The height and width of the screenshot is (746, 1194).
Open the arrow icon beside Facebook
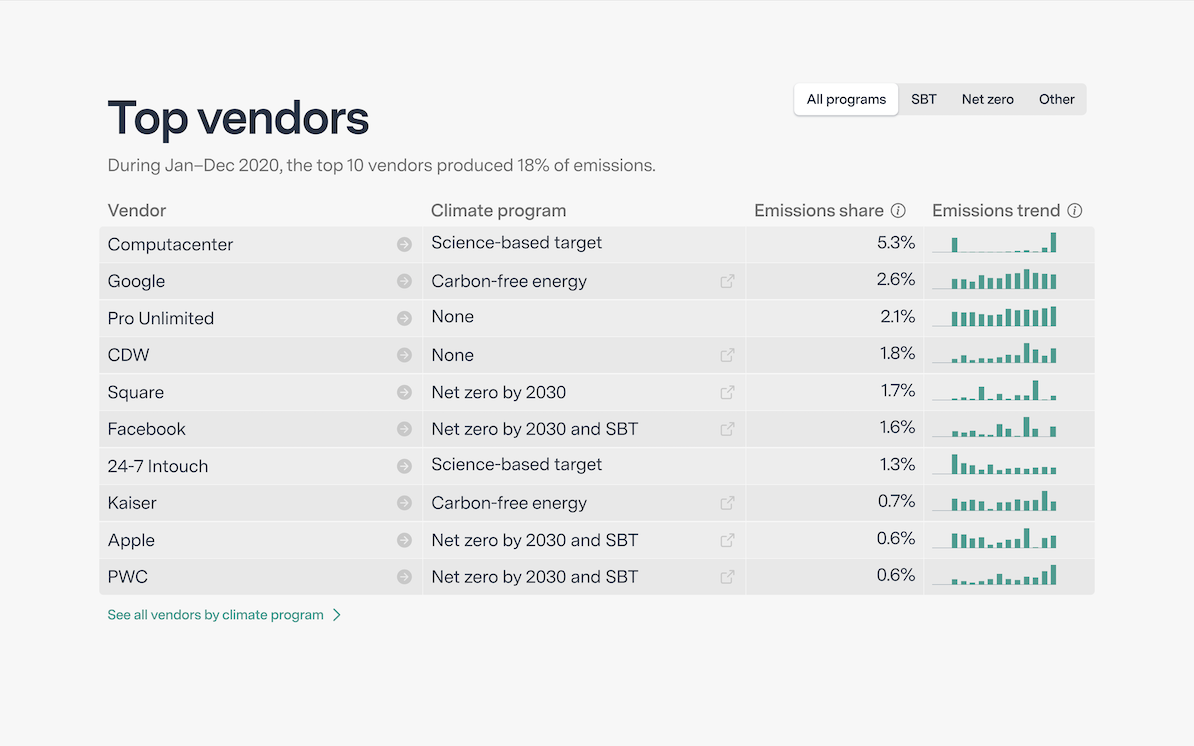click(404, 429)
